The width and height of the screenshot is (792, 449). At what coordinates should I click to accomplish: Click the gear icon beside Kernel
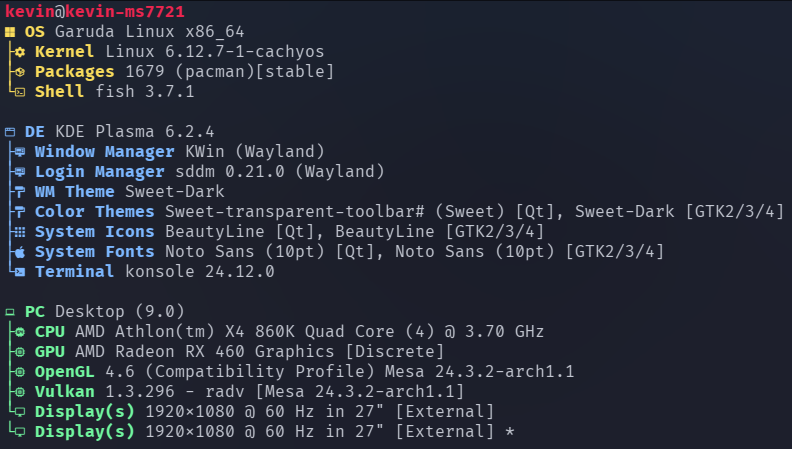20,52
